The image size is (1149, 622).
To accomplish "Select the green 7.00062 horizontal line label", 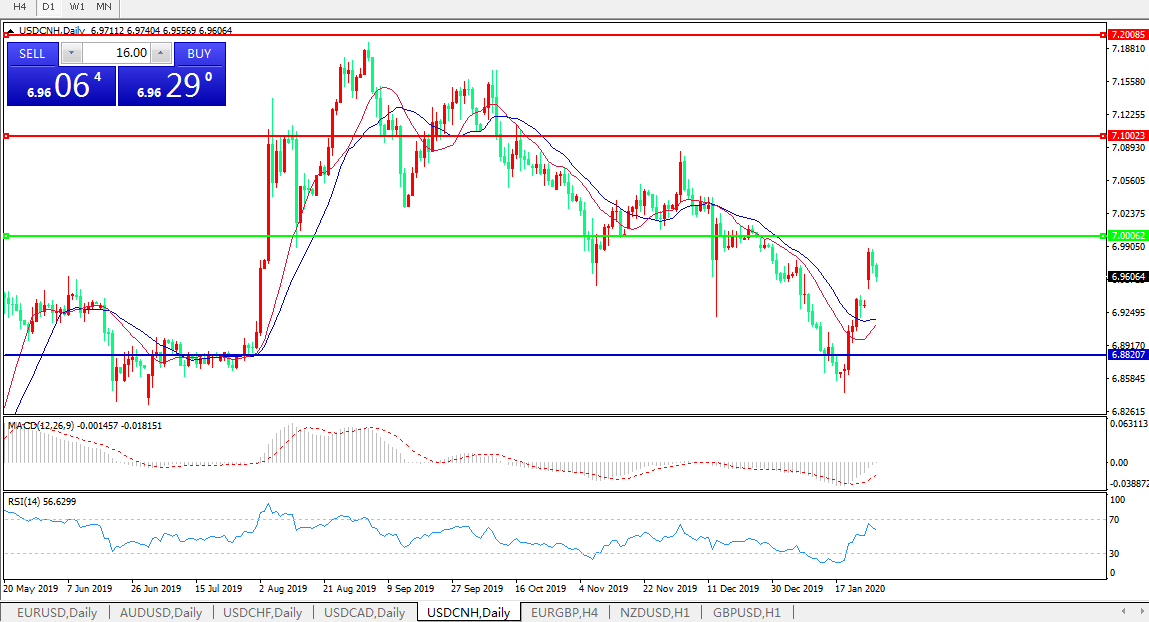I will point(1128,236).
